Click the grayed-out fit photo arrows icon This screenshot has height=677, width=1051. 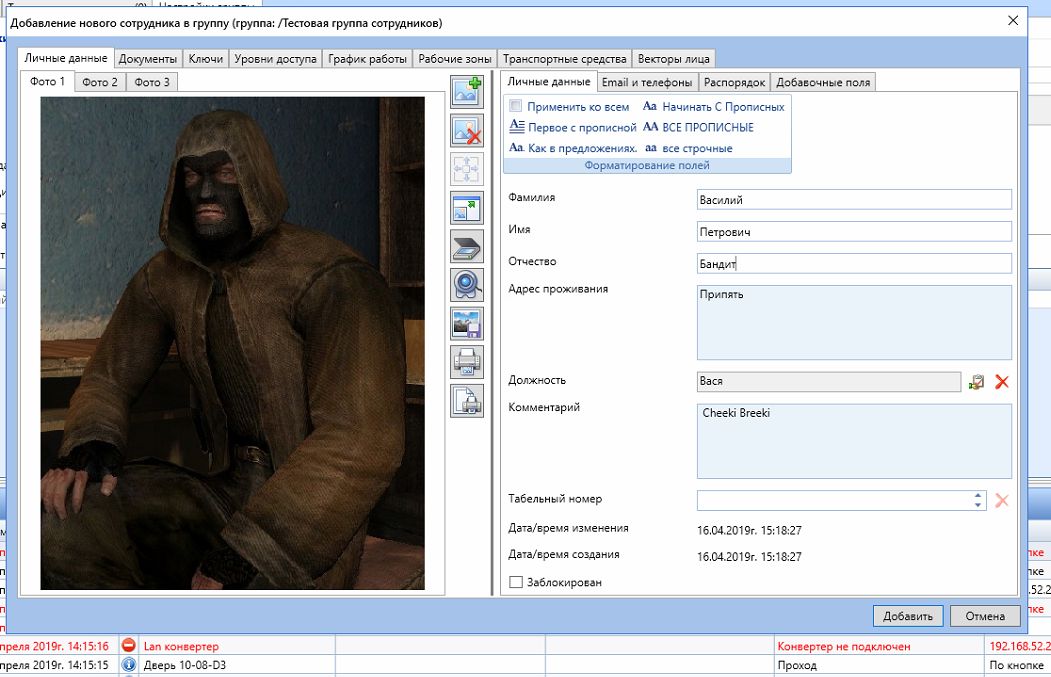pyautogui.click(x=467, y=169)
